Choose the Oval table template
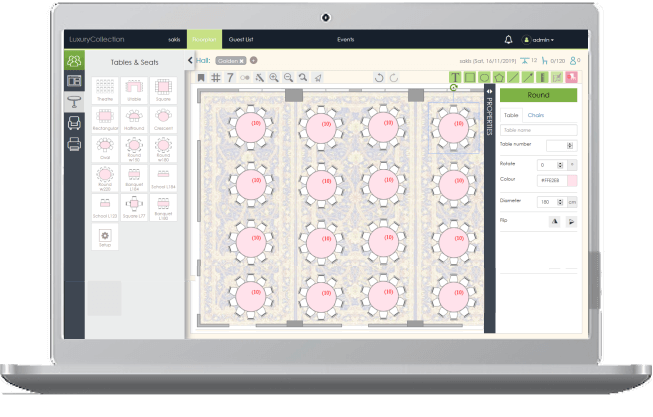653x417 pixels. point(105,149)
